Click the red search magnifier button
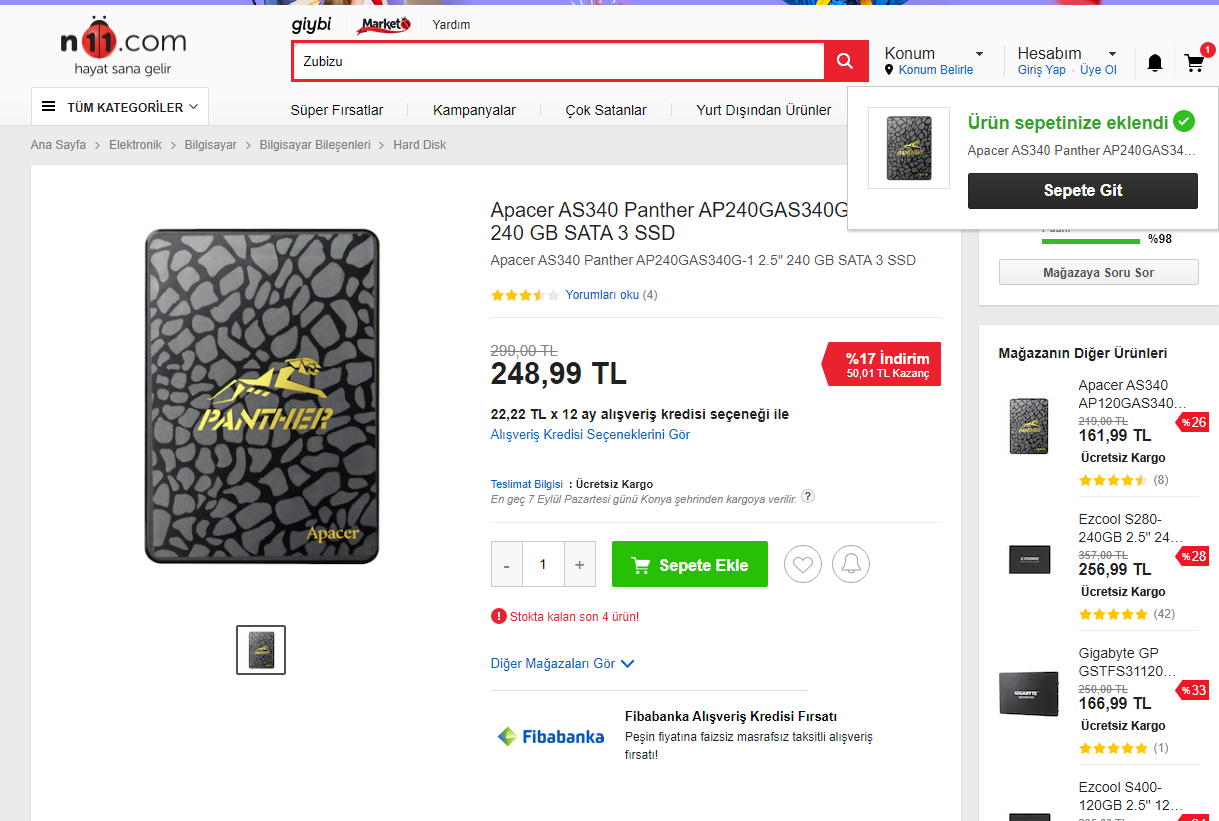This screenshot has height=821, width=1219. click(x=846, y=61)
